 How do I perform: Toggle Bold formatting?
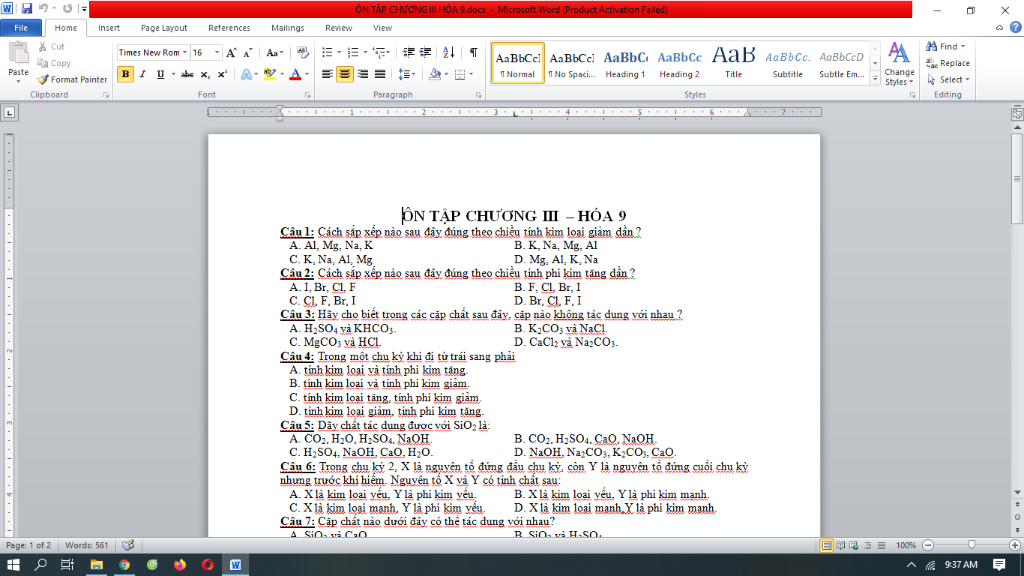pos(125,74)
